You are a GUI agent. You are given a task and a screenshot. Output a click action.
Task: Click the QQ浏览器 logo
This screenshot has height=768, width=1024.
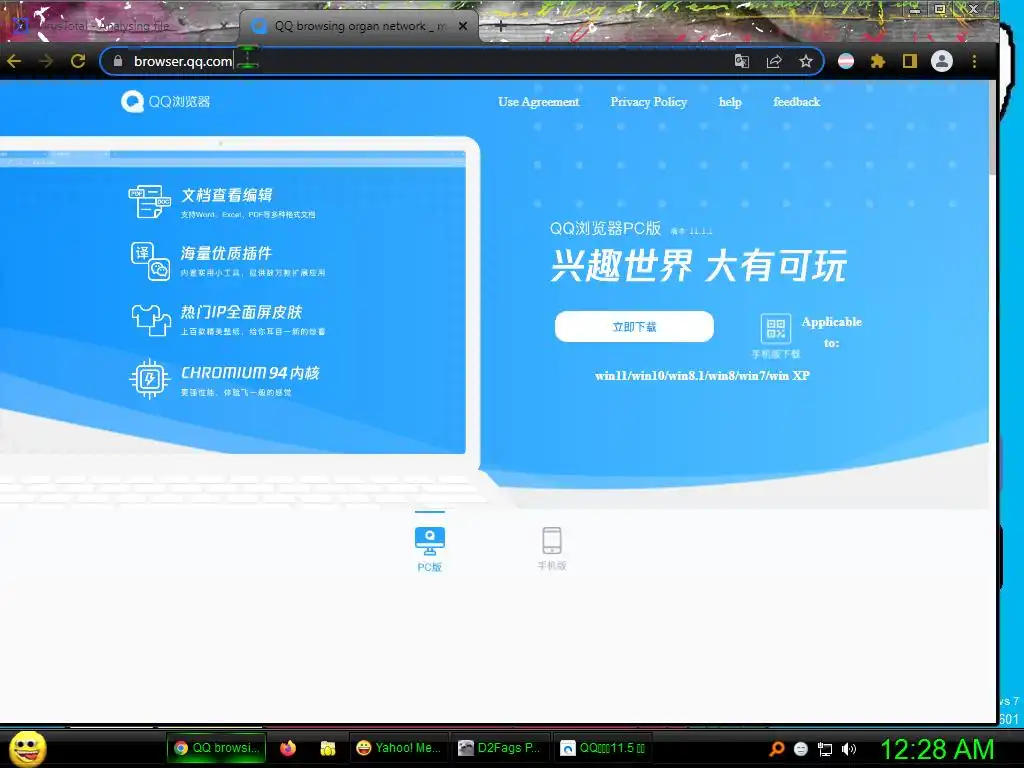click(x=166, y=102)
